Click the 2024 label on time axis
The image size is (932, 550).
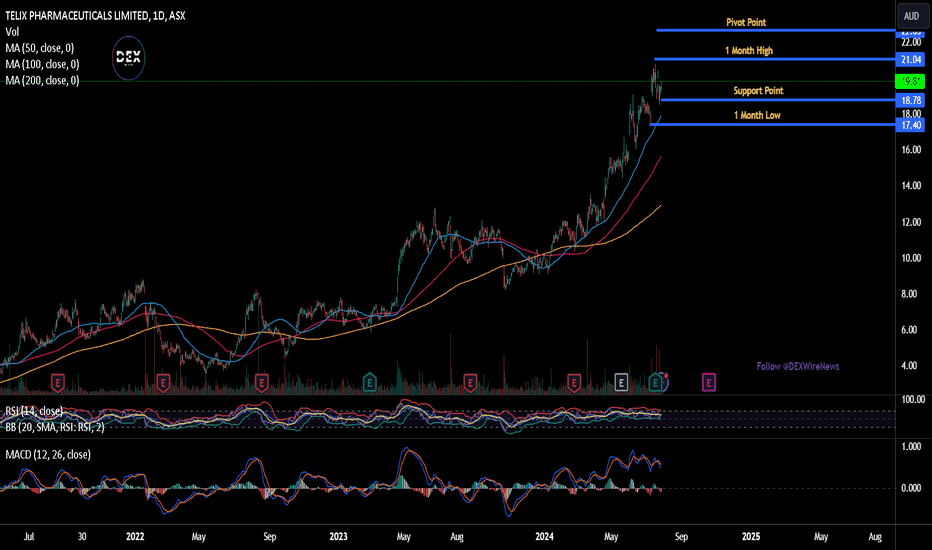(x=544, y=536)
